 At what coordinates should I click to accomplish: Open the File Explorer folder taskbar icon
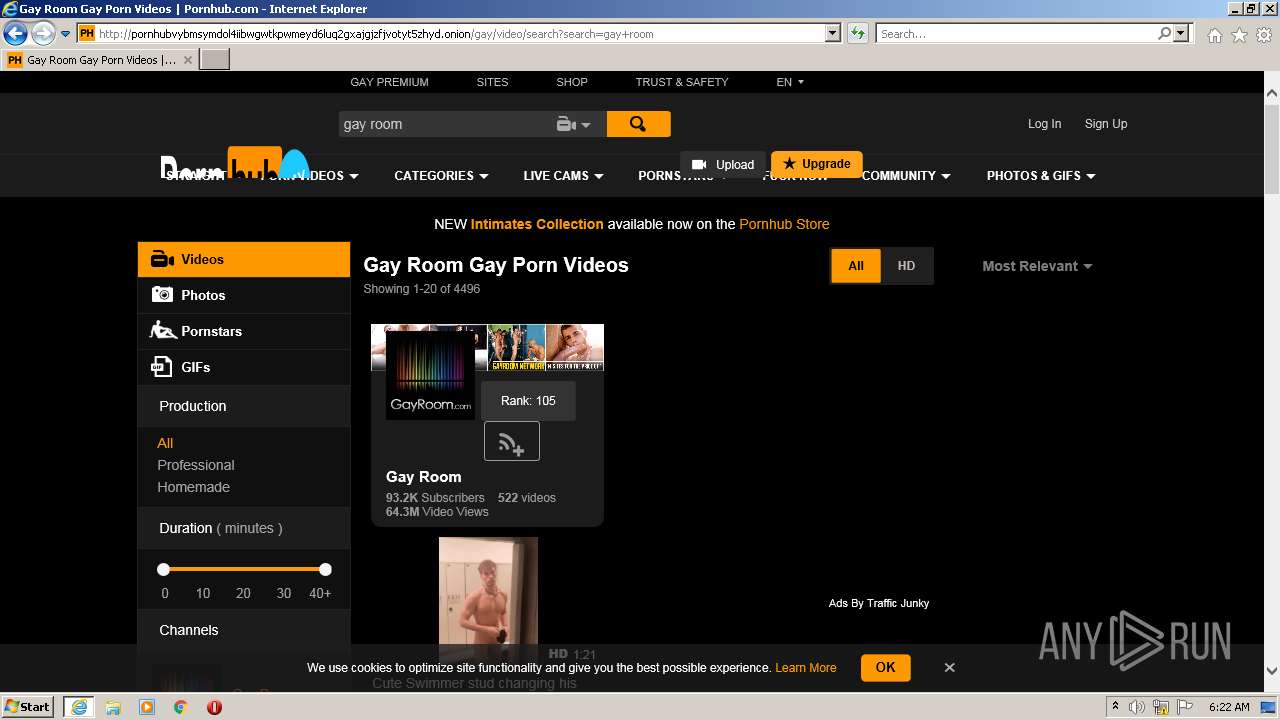click(113, 707)
